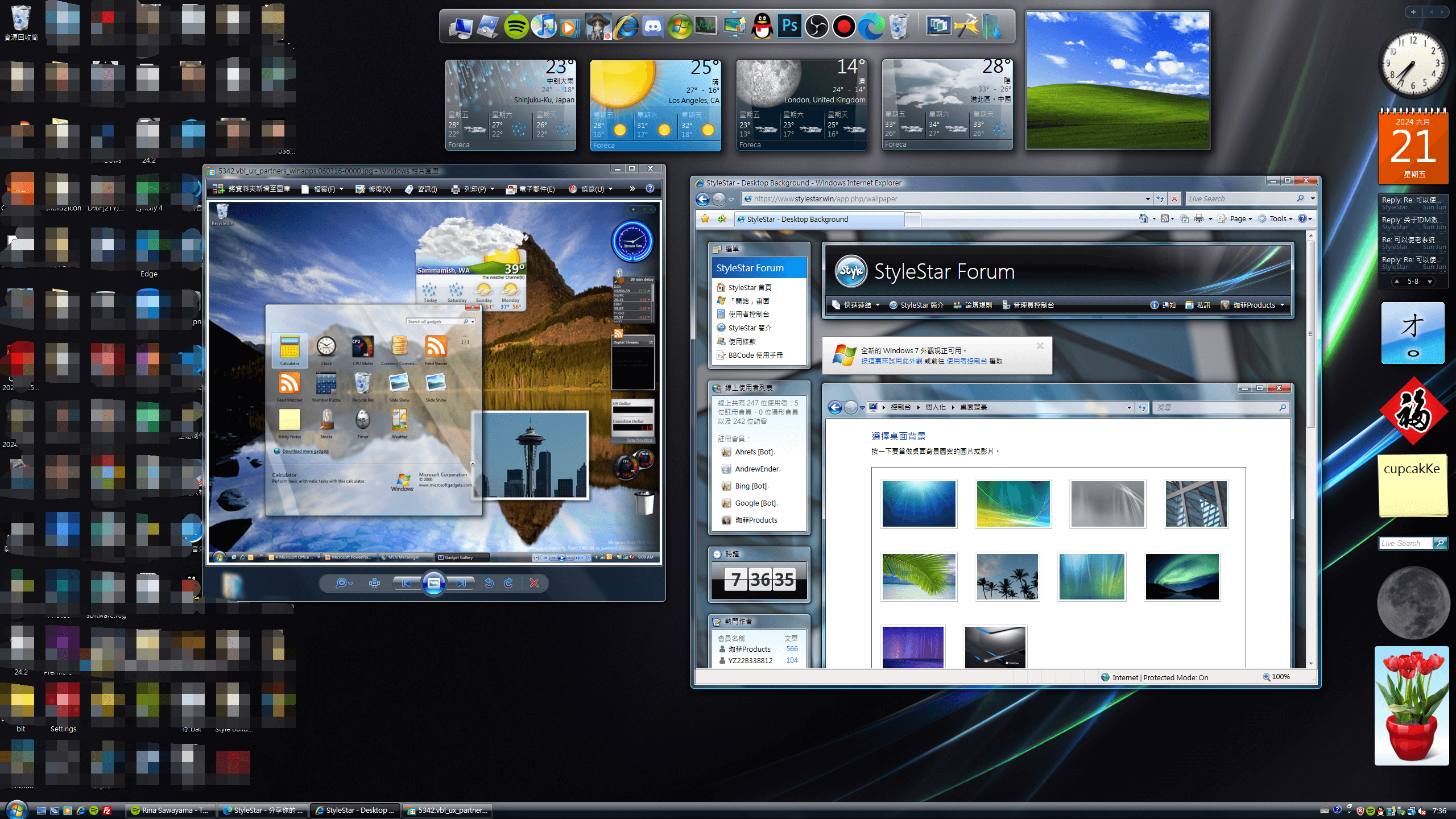This screenshot has width=1456, height=819.
Task: Click 按這裏來試用此外觀 link in notice
Action: [891, 361]
